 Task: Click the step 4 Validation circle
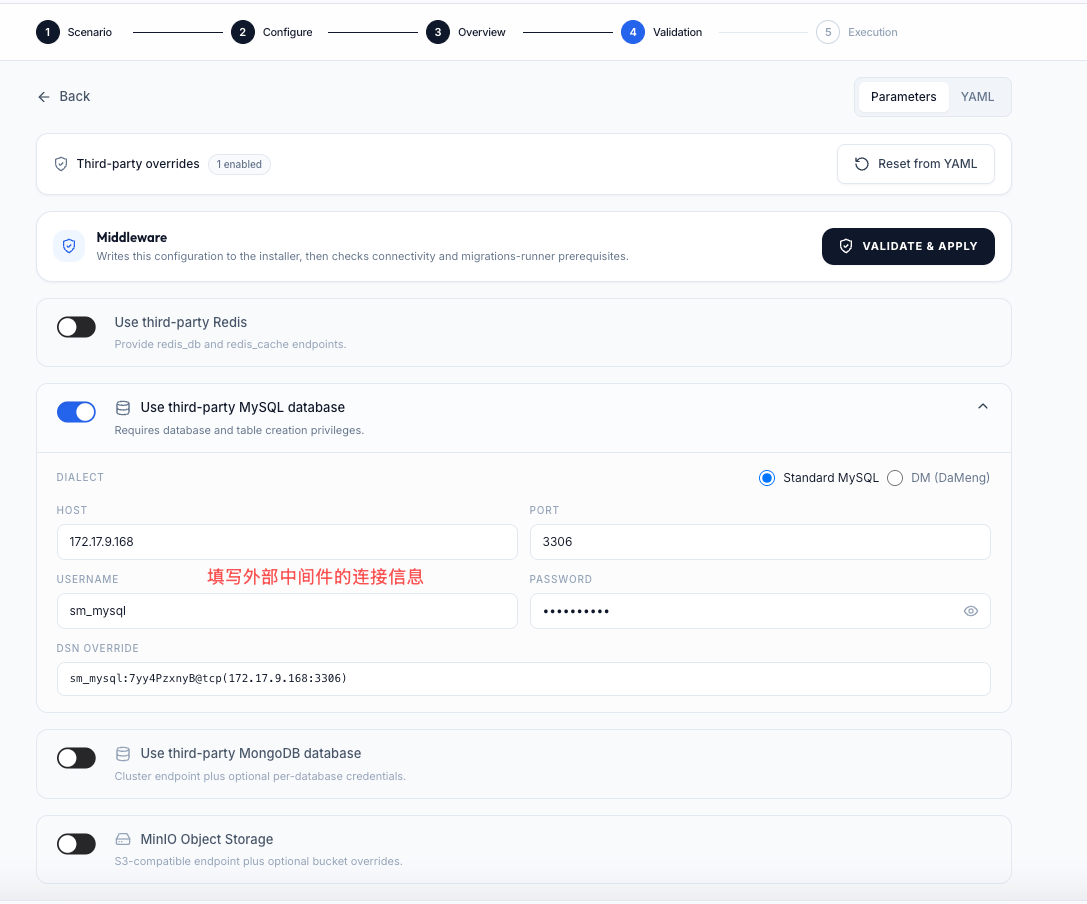(633, 32)
